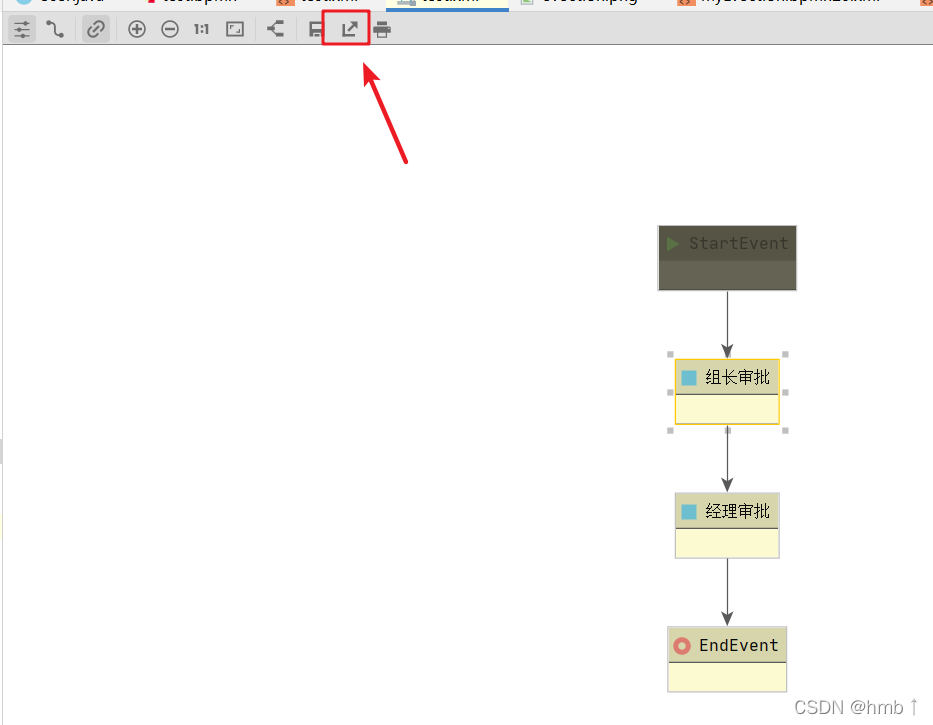Select the flow arrow from 经理审批 to EndEvent
Screen dimensions: 933x725
727,592
